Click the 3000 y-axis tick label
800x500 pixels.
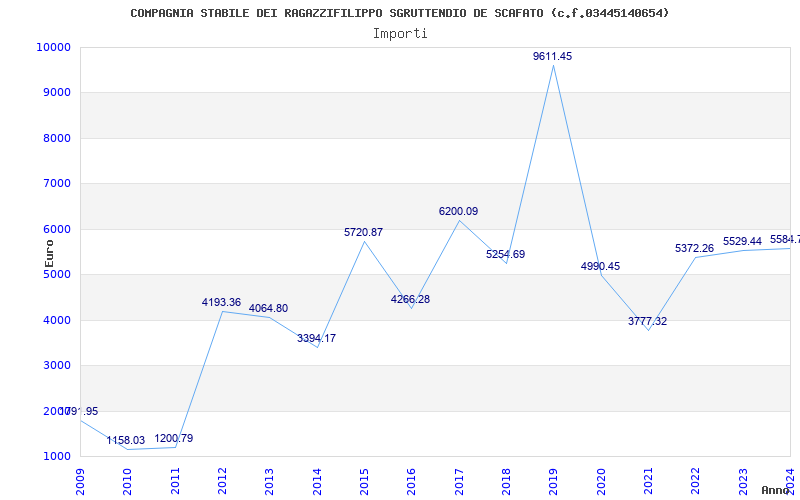coord(56,366)
